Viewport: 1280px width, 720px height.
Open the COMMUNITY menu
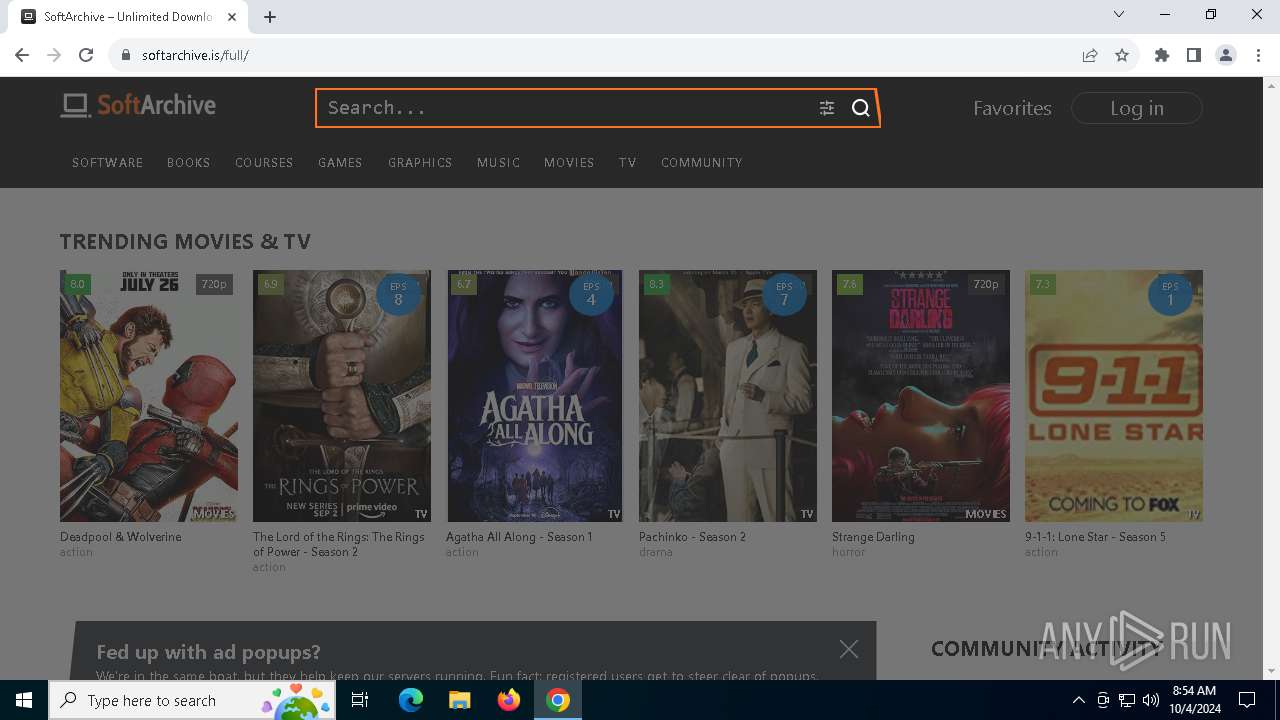pyautogui.click(x=702, y=162)
